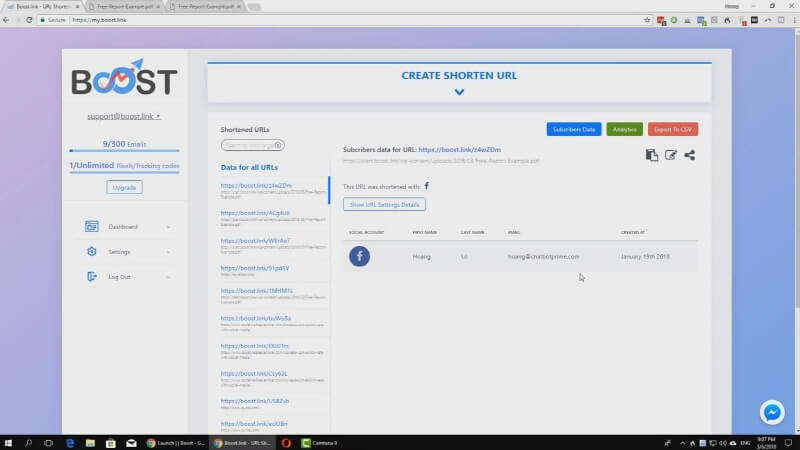Open the action center notifications icon

(788, 443)
